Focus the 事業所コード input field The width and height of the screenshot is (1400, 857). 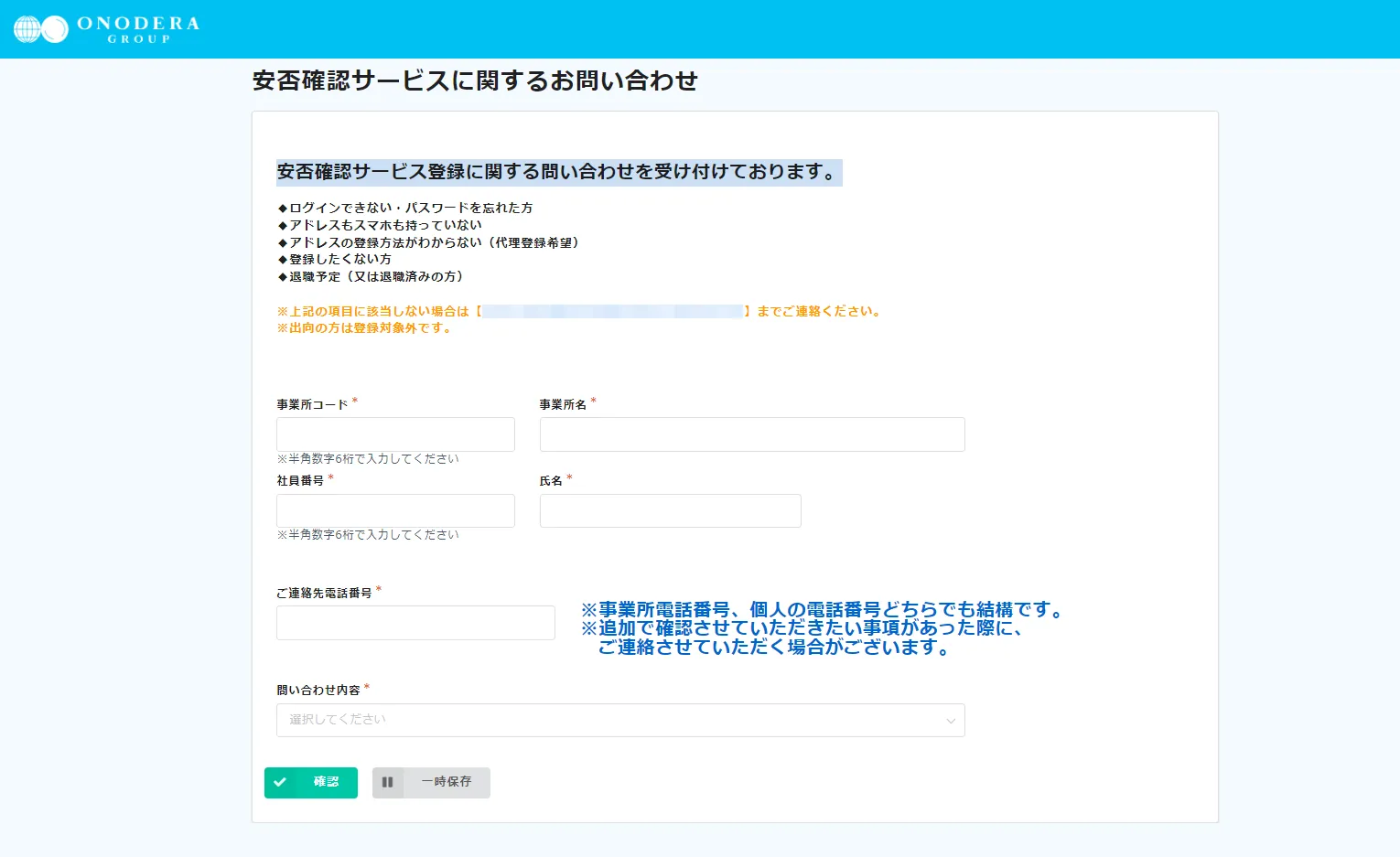395,434
